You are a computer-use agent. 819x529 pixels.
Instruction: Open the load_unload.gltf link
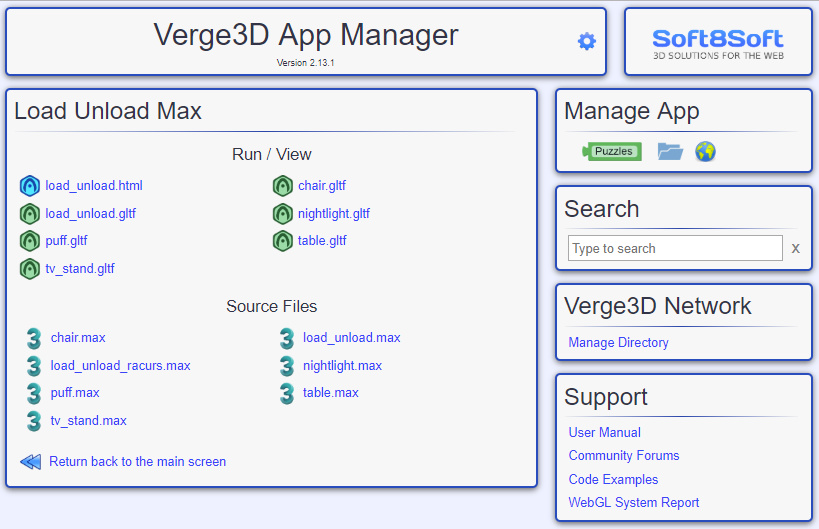click(x=90, y=214)
